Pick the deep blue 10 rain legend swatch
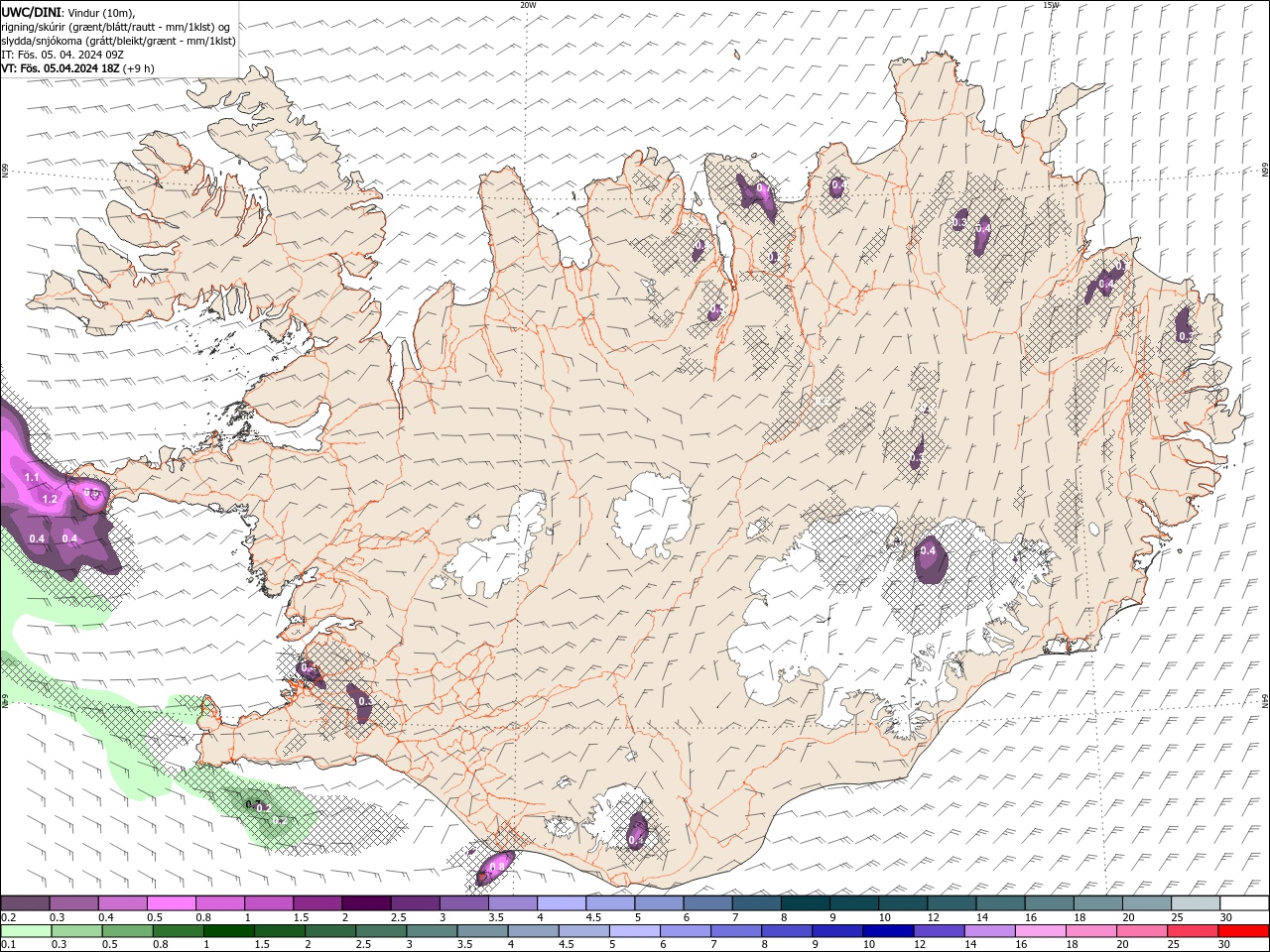Image resolution: width=1270 pixels, height=952 pixels. tap(886, 930)
